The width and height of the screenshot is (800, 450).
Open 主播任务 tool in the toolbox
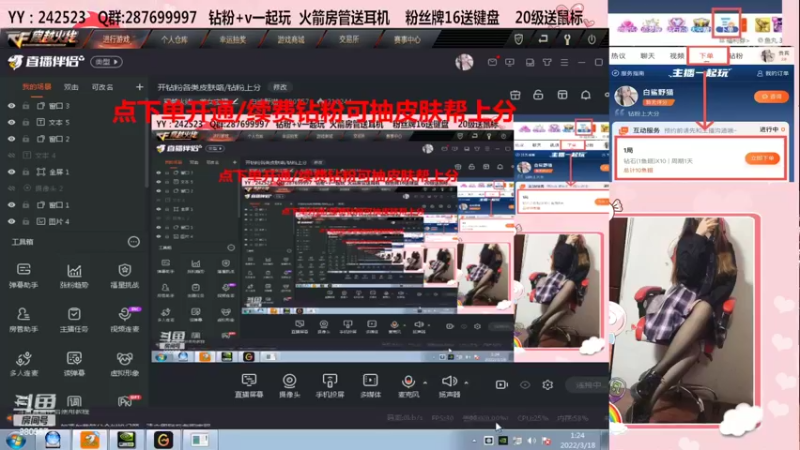(74, 320)
